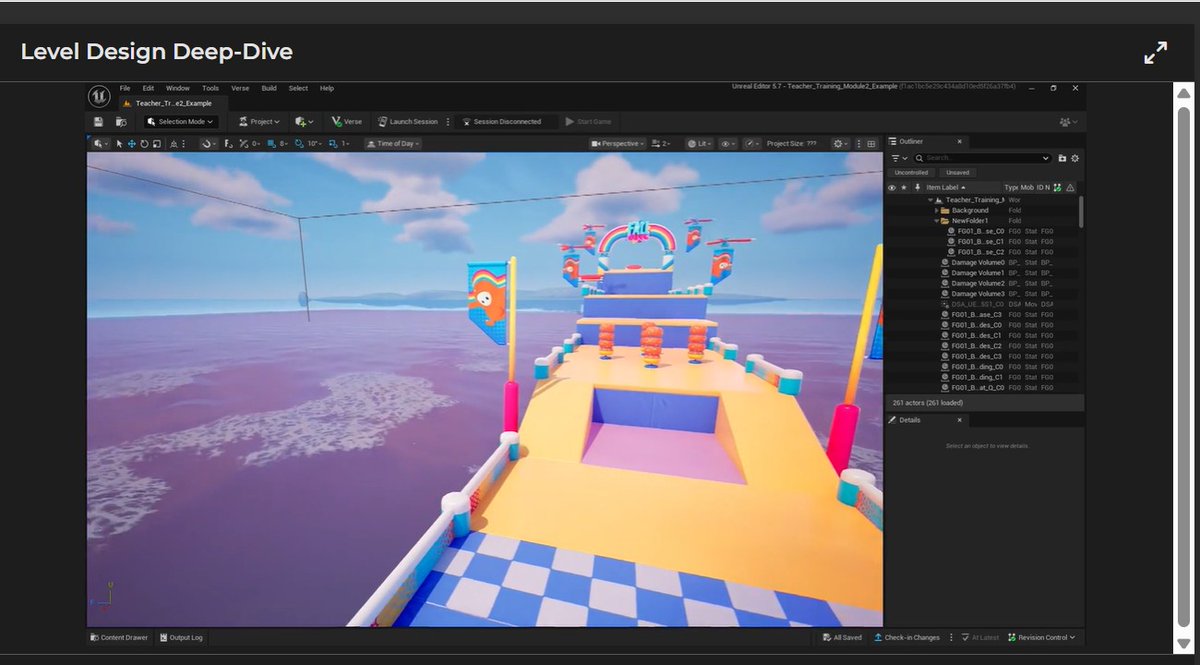Click the revision status column icon in Outliner
The width and height of the screenshot is (1200, 665).
pyautogui.click(x=1057, y=187)
